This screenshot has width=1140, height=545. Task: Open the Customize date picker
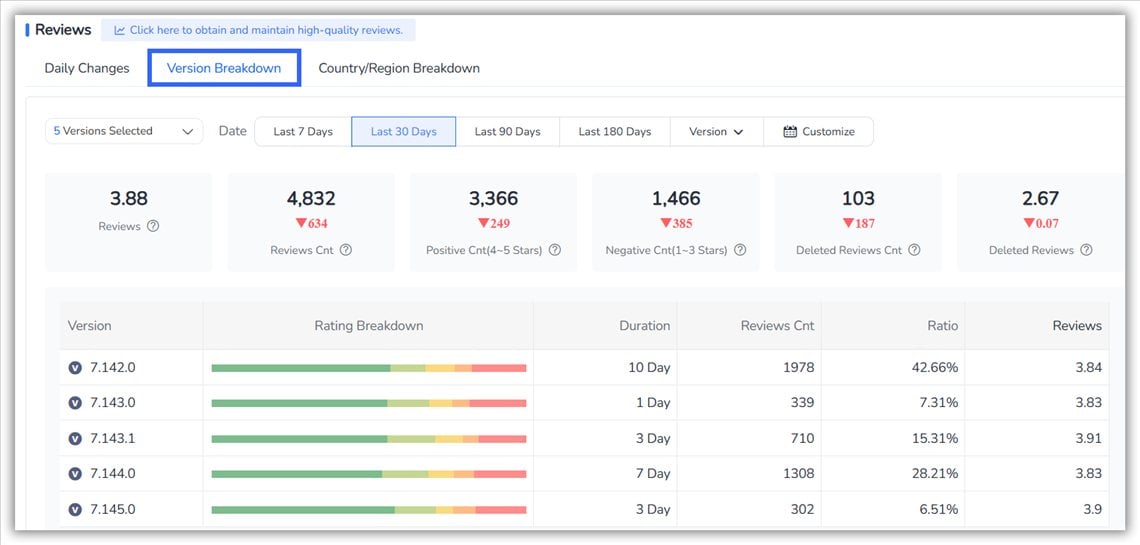tap(819, 132)
